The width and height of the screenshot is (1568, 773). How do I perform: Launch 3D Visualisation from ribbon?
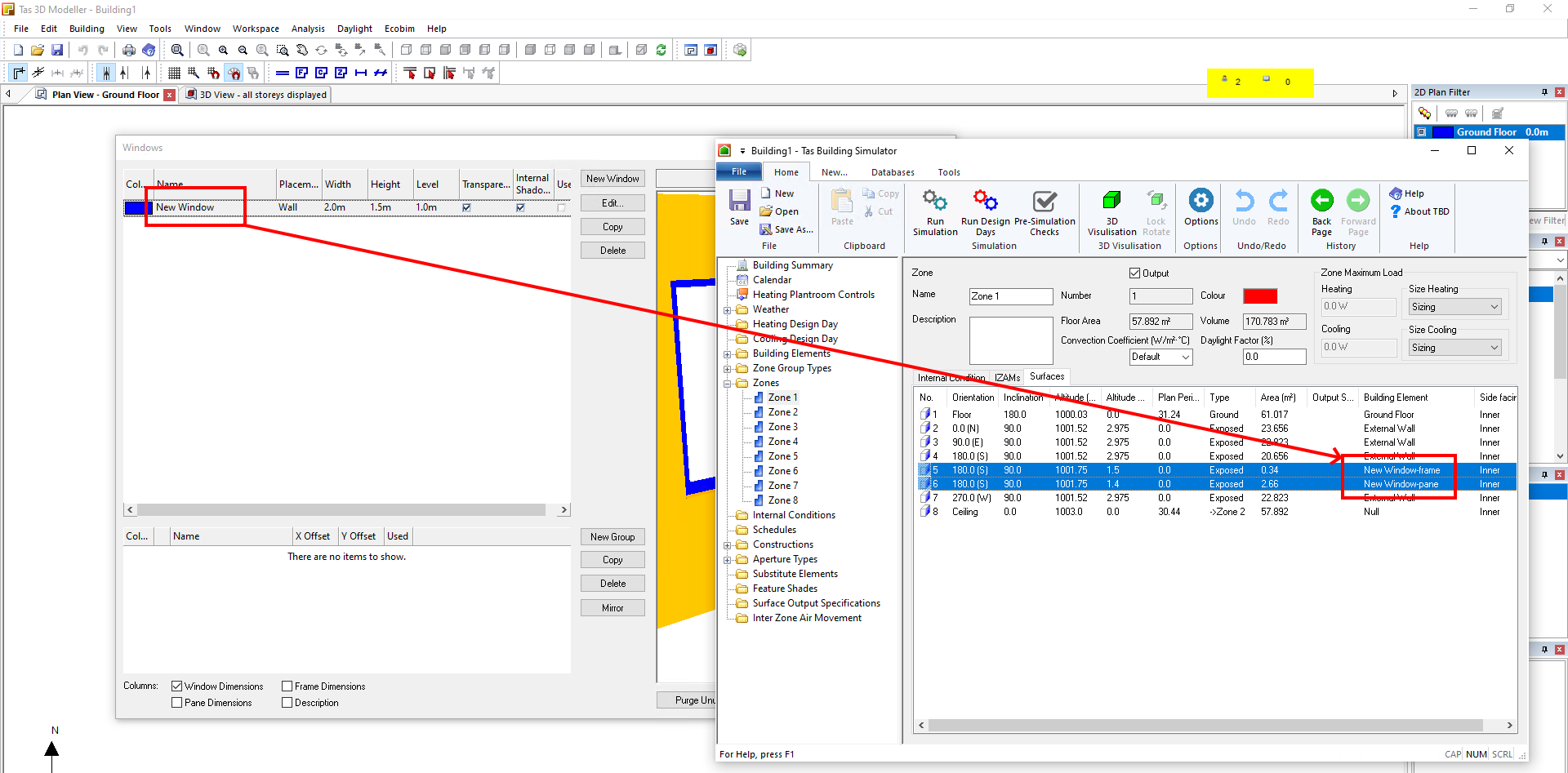pyautogui.click(x=1111, y=212)
